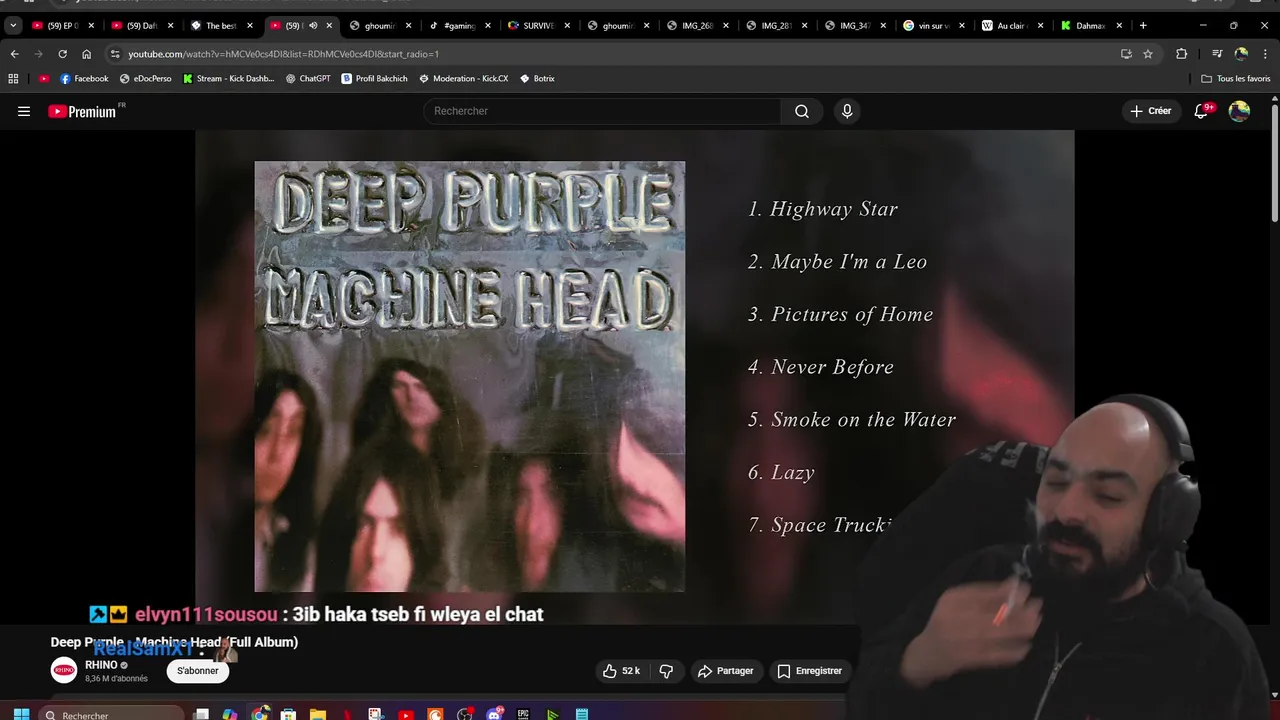1280x720 pixels.
Task: Open the Chrome extensions puzzle icon
Action: (1181, 54)
